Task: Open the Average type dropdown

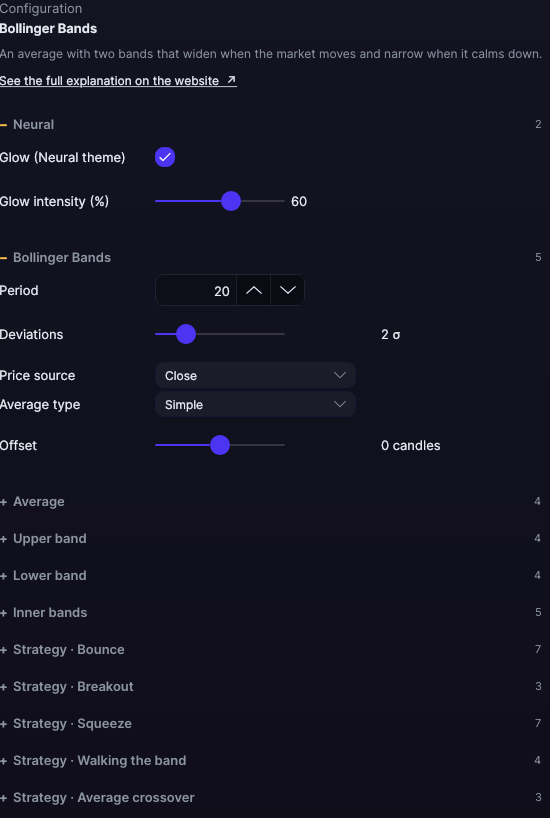Action: (x=255, y=404)
